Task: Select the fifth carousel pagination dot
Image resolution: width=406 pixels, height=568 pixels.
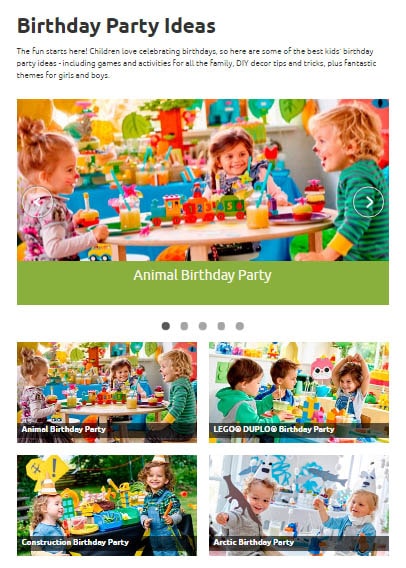Action: coord(239,326)
